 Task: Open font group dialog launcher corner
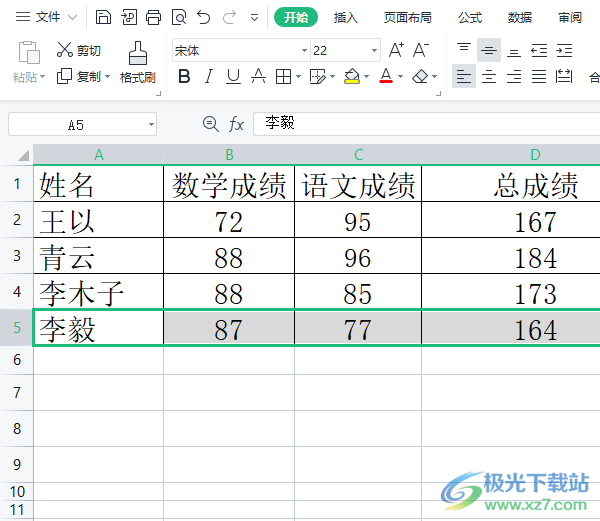pyautogui.click(x=439, y=93)
